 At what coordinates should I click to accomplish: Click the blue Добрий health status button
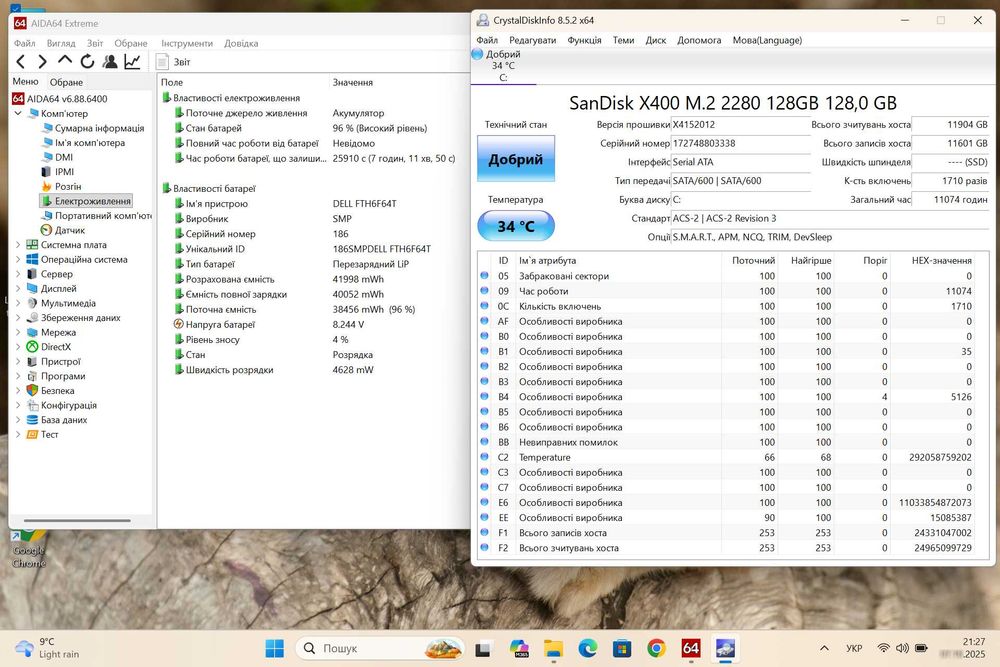click(x=516, y=159)
